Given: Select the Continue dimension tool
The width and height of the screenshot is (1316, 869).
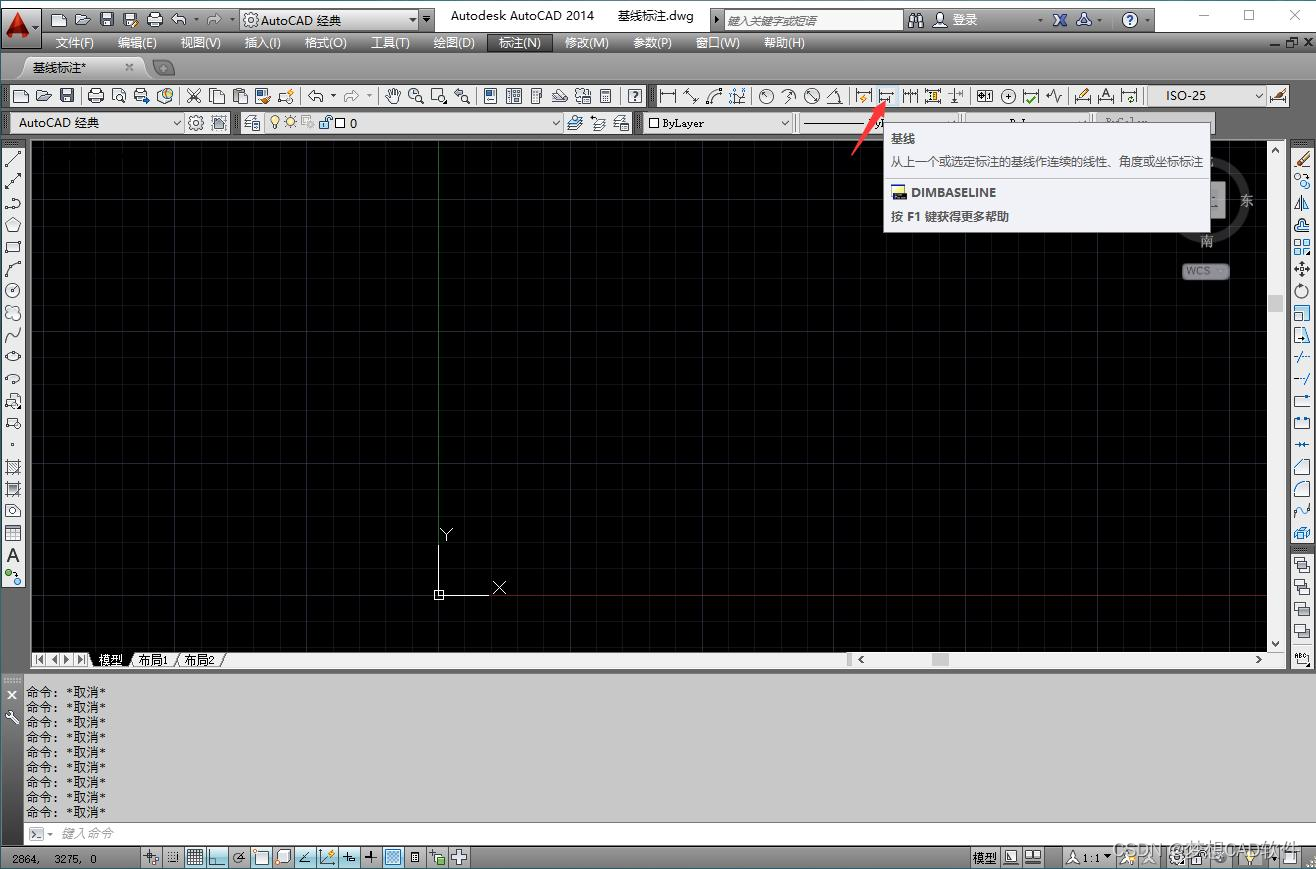Looking at the screenshot, I should tap(910, 96).
